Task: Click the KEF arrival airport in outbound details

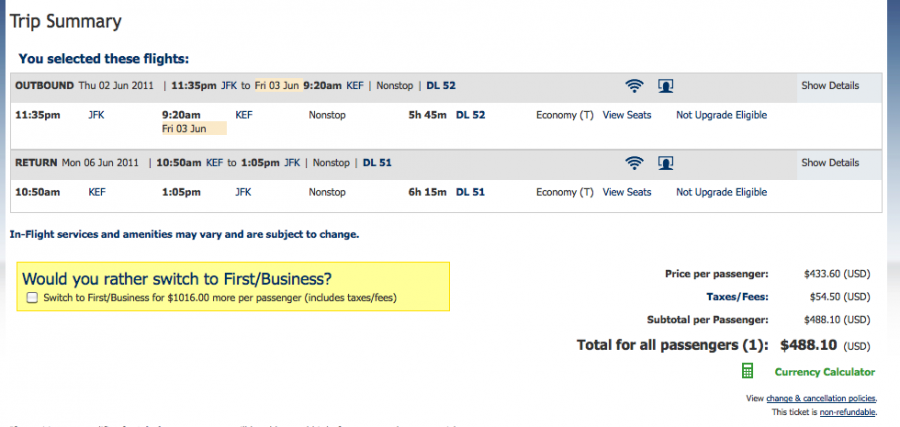Action: point(244,115)
